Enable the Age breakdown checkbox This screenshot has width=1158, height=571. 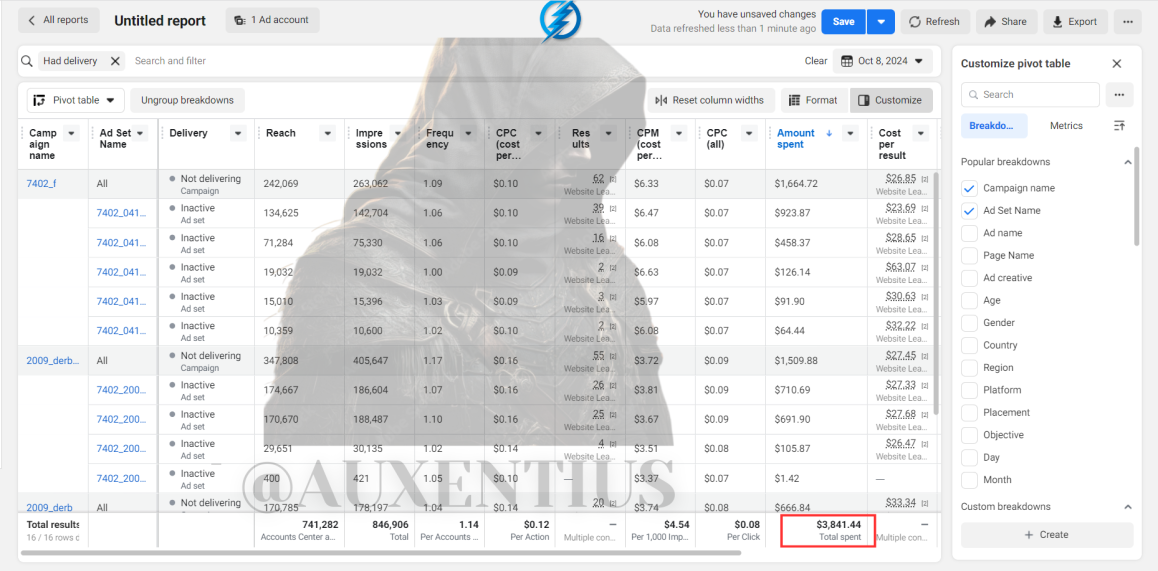(970, 301)
